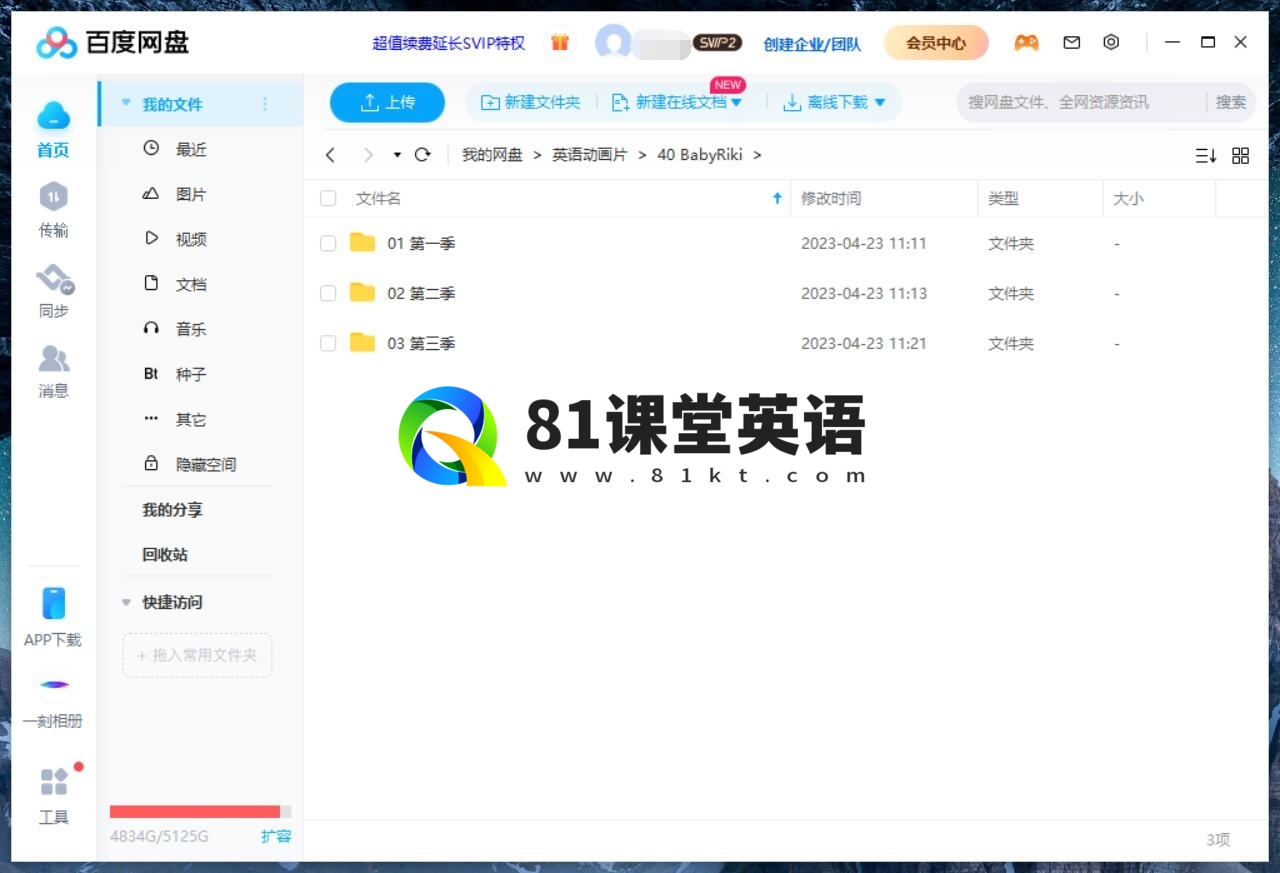The image size is (1280, 873).
Task: Open the game controller icon
Action: click(x=1026, y=43)
